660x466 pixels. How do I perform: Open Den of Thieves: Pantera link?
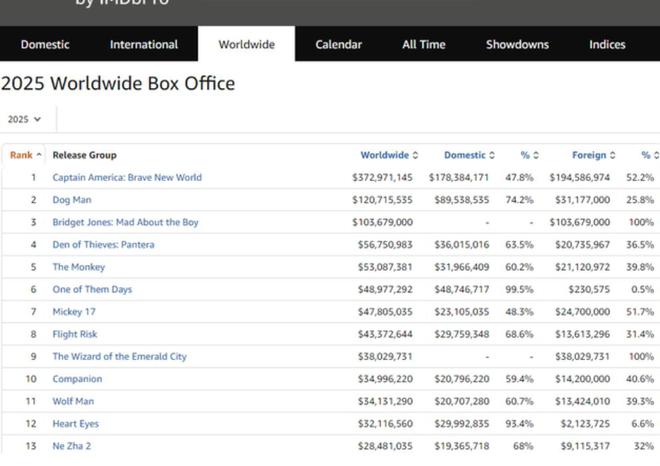coord(104,244)
